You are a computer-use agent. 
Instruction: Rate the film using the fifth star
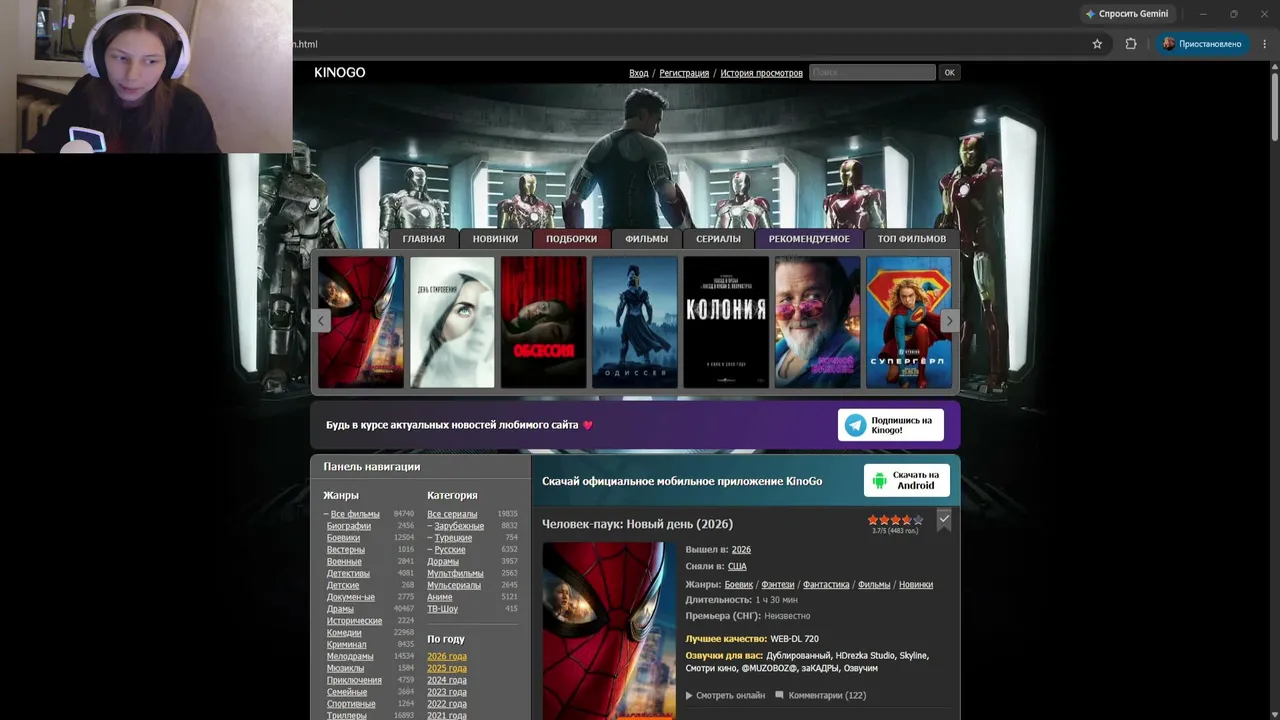point(918,520)
